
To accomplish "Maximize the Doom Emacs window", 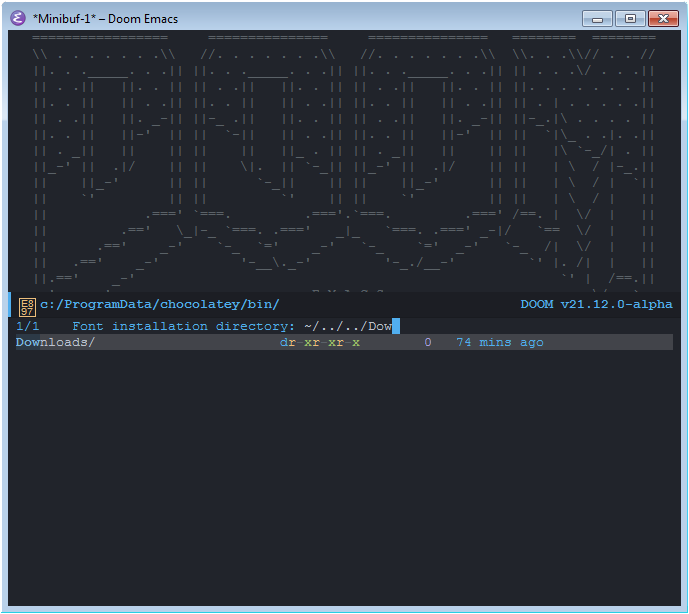I will 630,19.
